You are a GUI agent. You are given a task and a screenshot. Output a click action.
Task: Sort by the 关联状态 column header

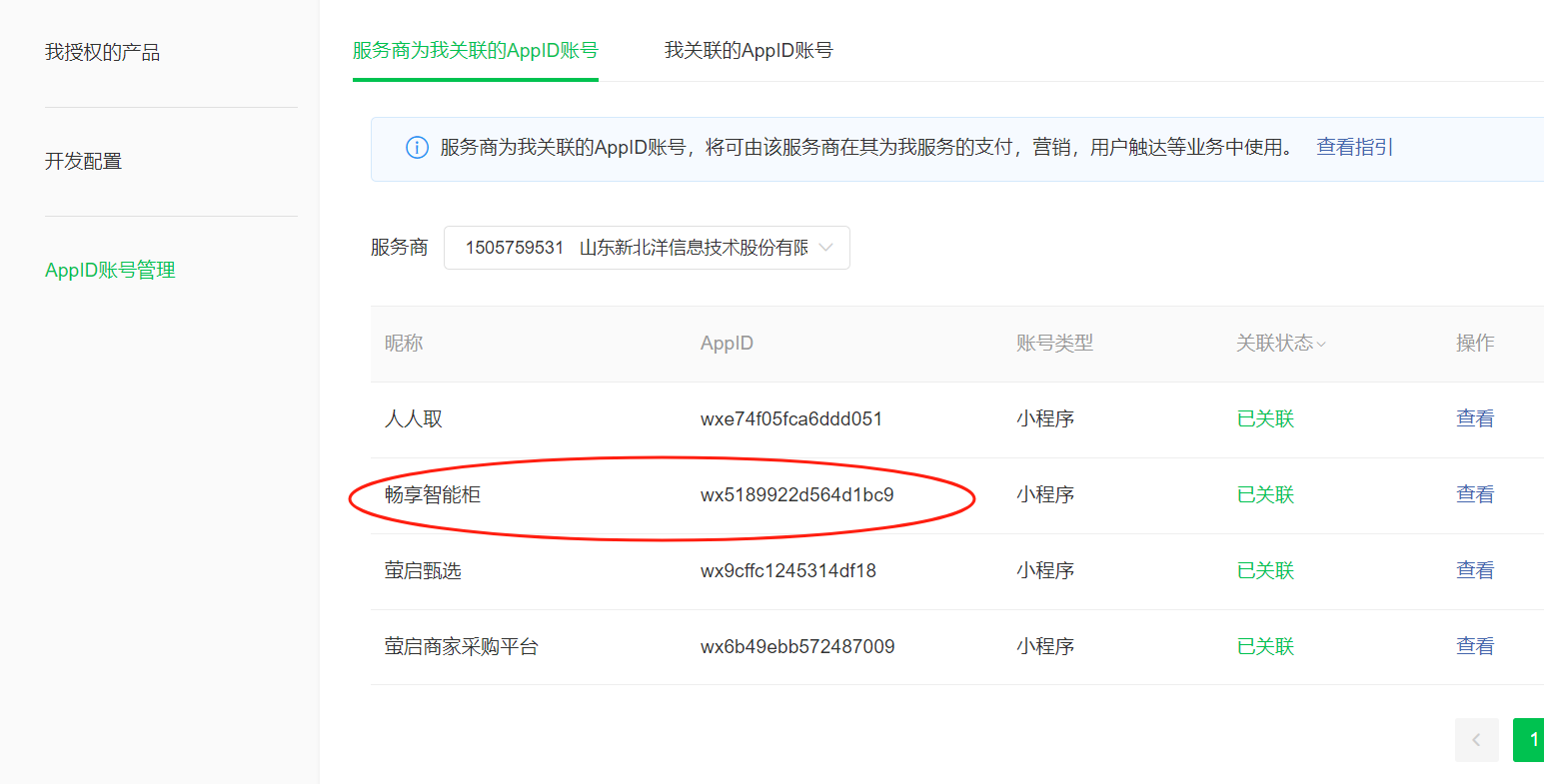coord(1280,343)
